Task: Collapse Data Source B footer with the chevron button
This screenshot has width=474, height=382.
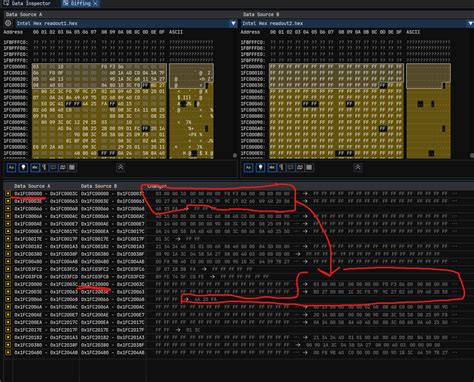Action: coord(358,167)
